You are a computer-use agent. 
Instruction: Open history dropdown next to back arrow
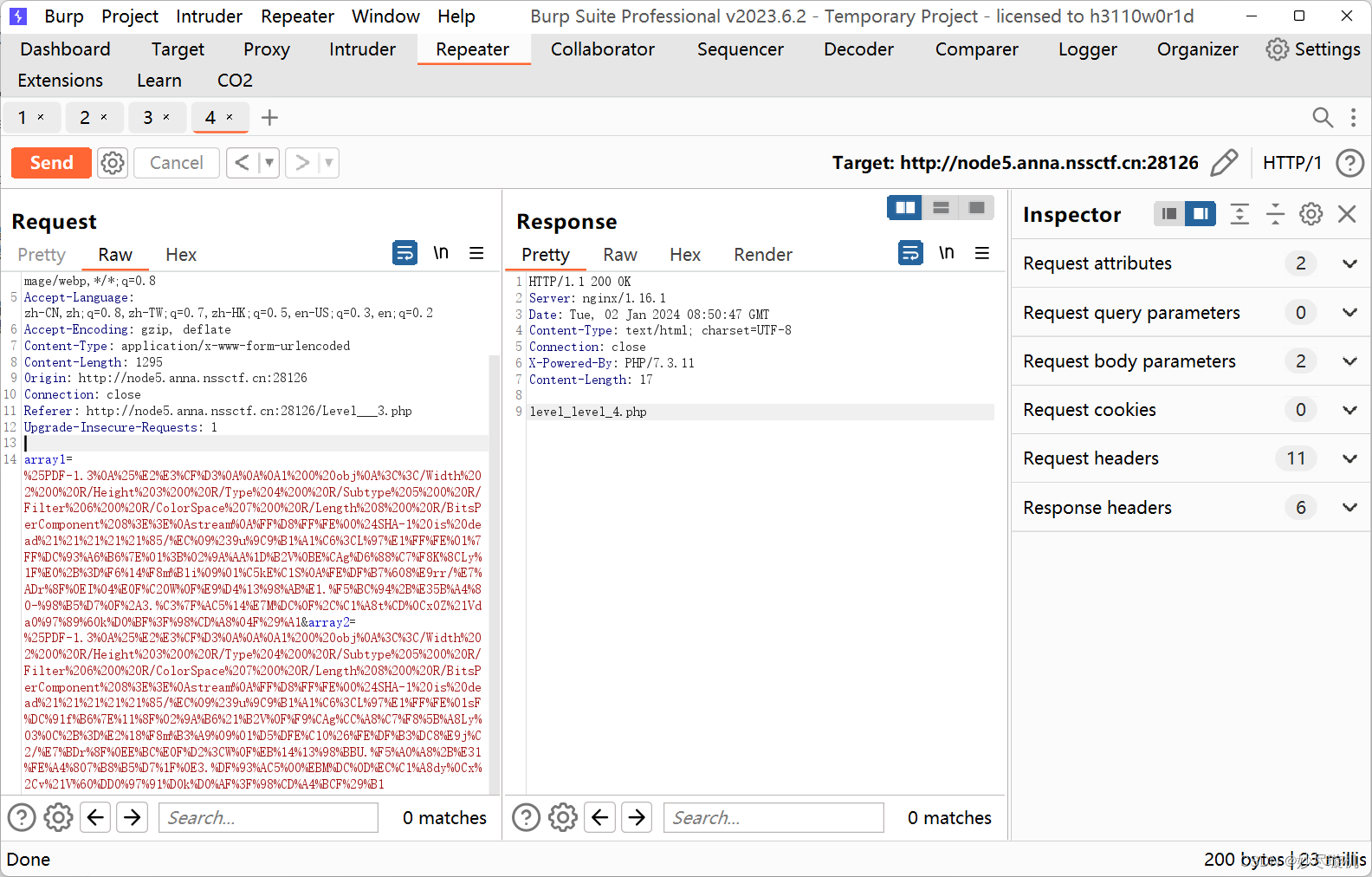coord(269,163)
